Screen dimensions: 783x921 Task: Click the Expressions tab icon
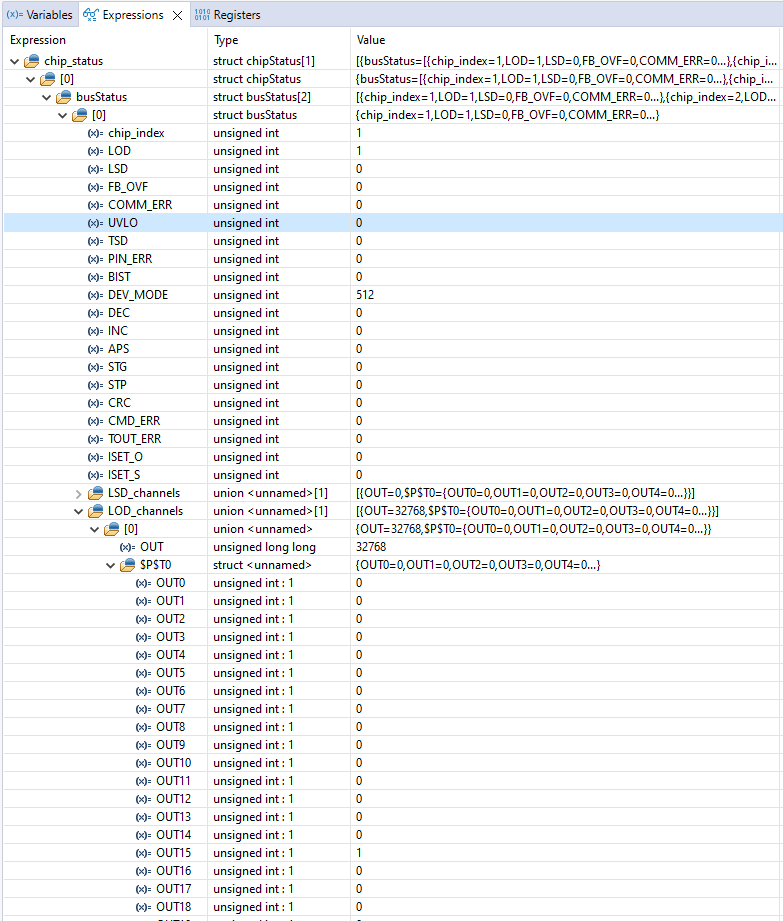point(91,15)
